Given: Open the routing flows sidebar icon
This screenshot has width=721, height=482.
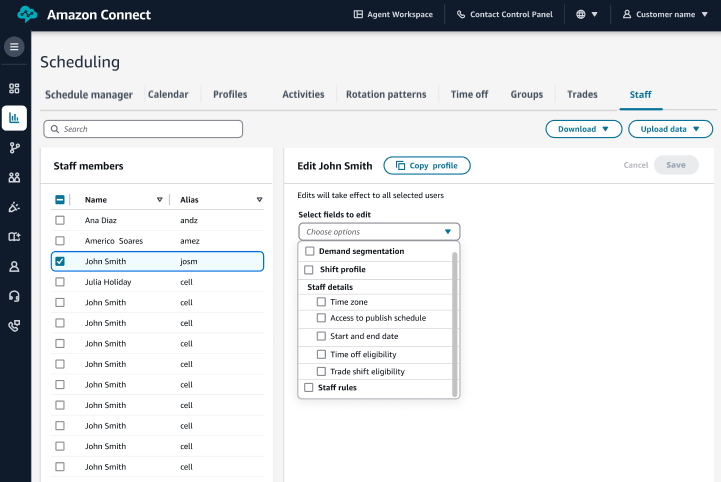Looking at the screenshot, I should [x=14, y=148].
